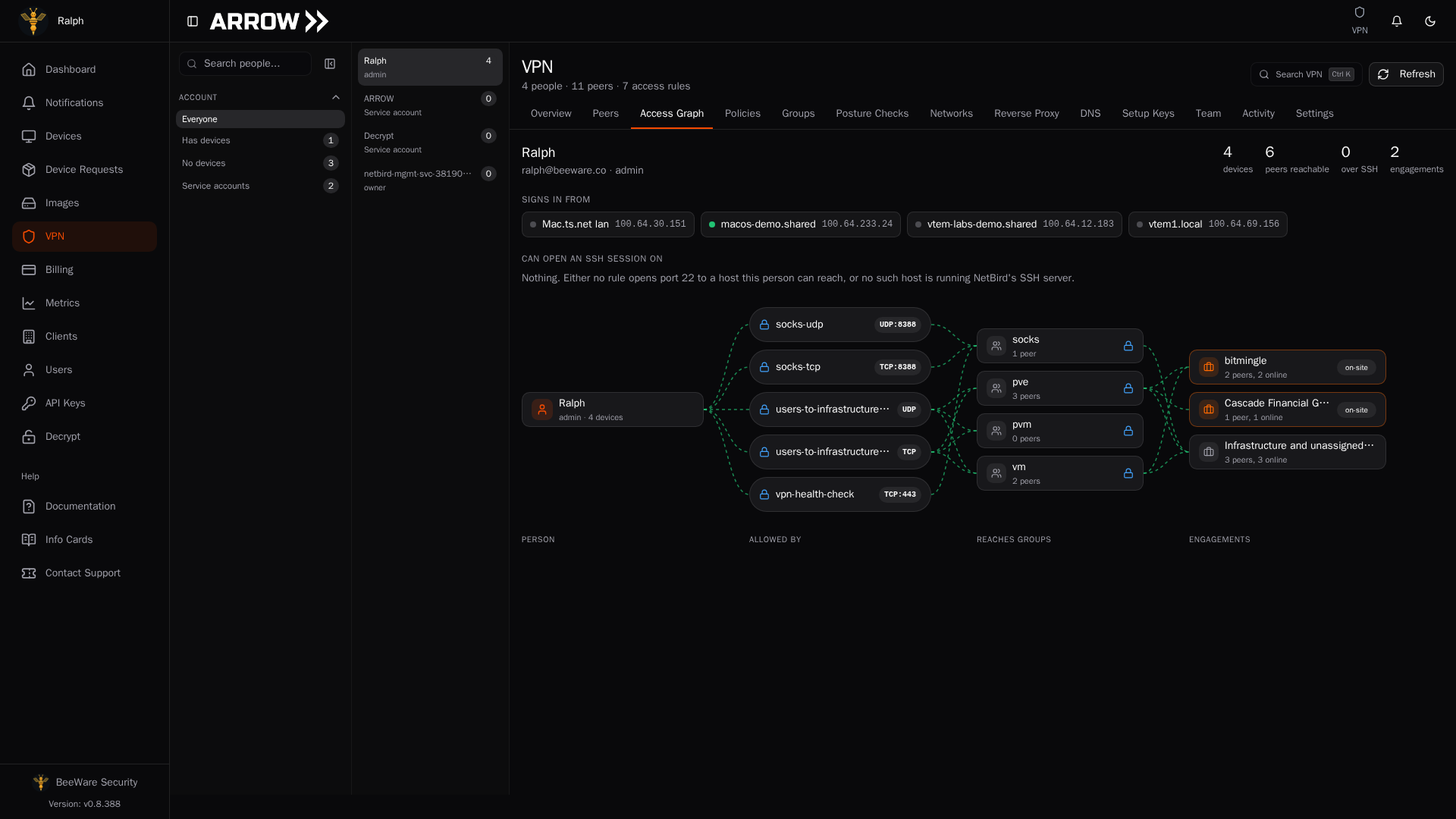Click vtem1.local device chip
Image resolution: width=1456 pixels, height=819 pixels.
[1207, 224]
